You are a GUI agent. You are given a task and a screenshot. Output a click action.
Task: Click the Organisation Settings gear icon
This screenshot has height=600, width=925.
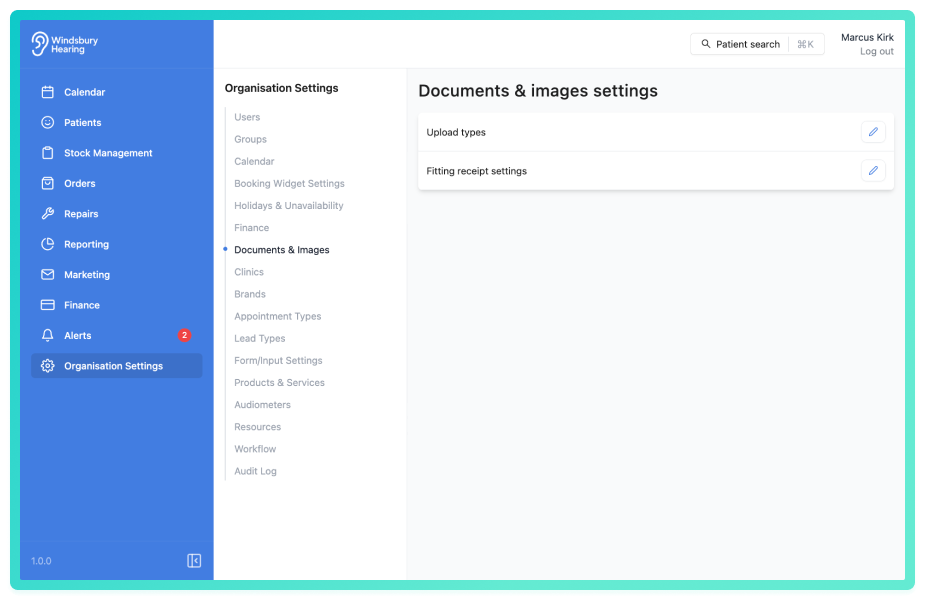pos(48,366)
